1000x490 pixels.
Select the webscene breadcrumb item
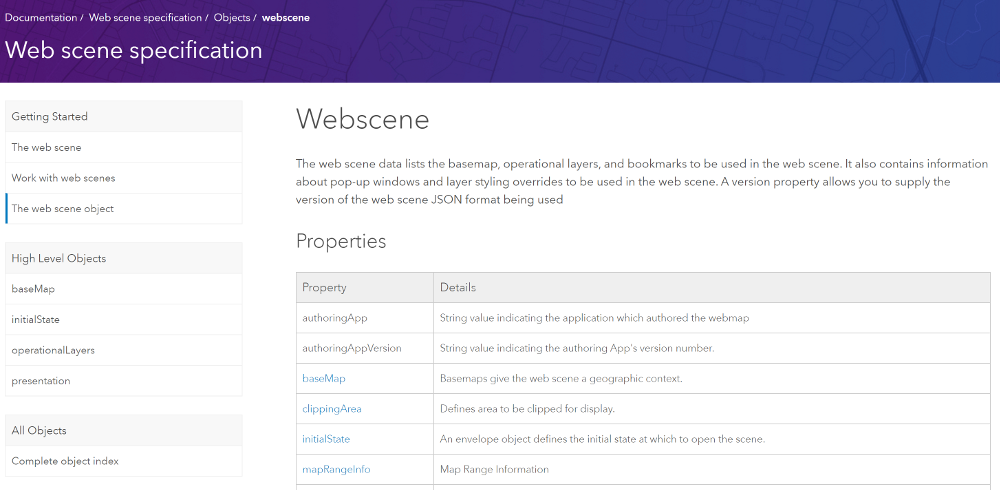286,18
